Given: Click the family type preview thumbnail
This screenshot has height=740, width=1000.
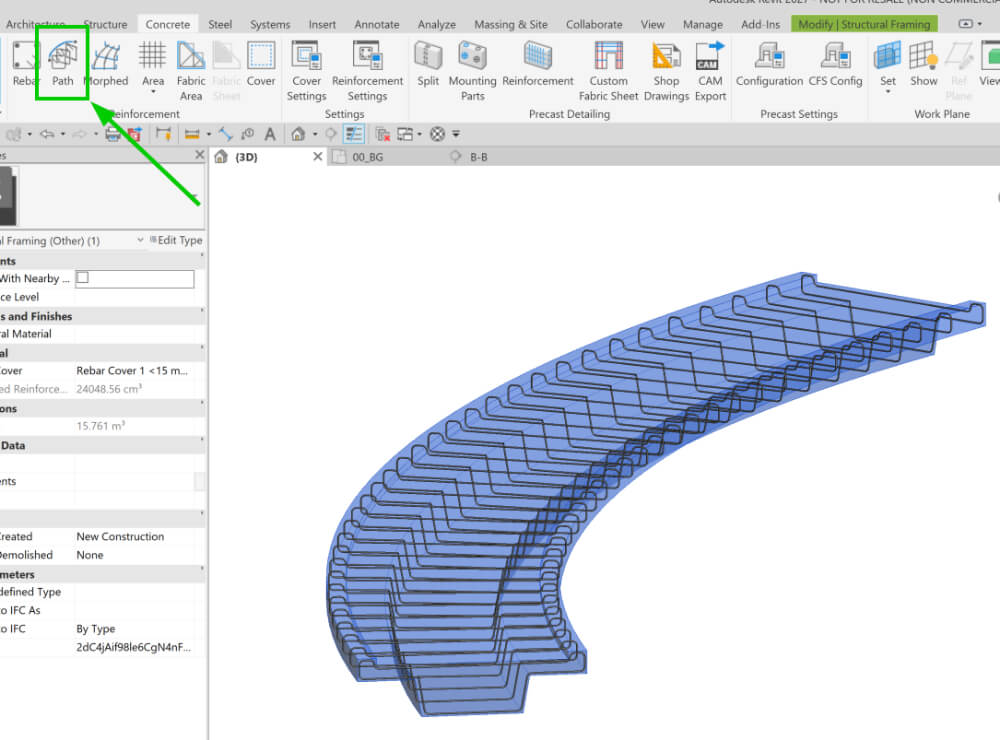Looking at the screenshot, I should tap(8, 195).
